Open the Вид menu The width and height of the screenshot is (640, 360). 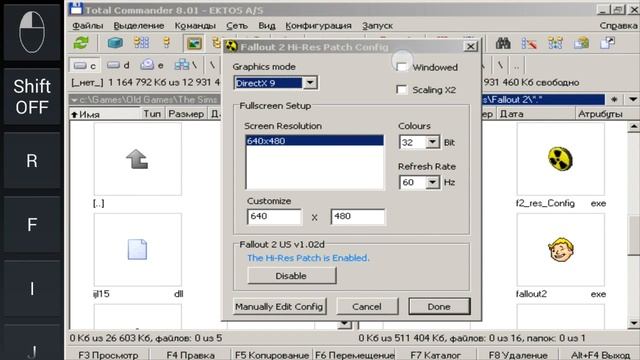coord(267,25)
